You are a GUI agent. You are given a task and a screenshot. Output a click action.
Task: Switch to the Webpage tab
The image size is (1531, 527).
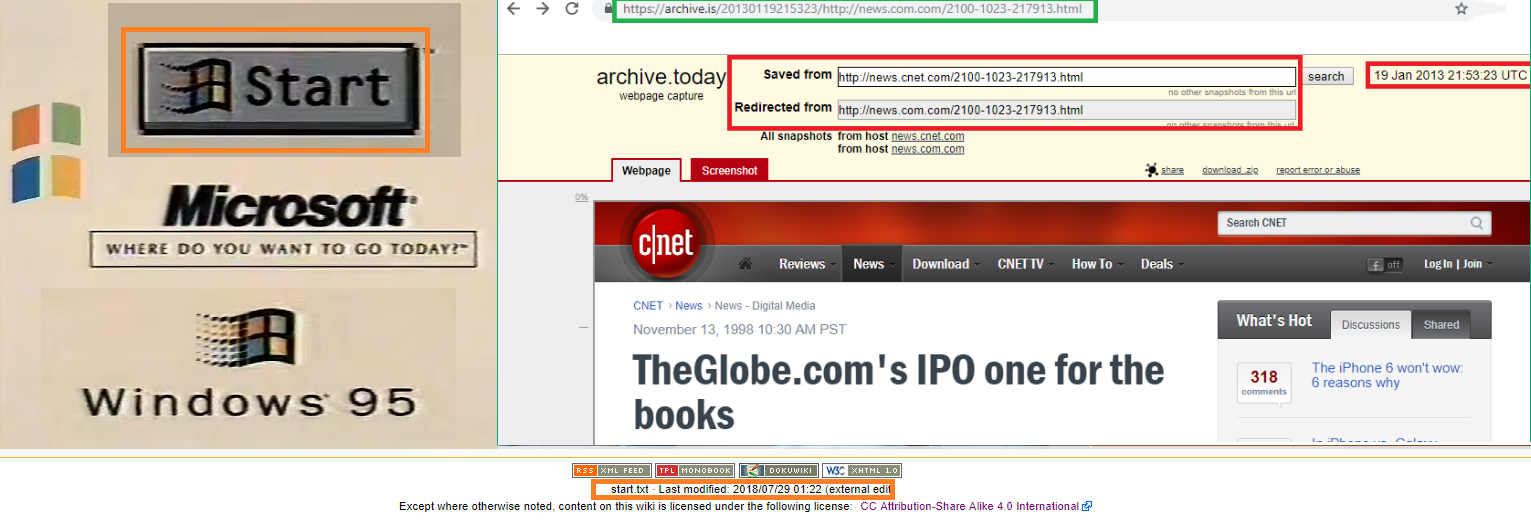tap(646, 170)
